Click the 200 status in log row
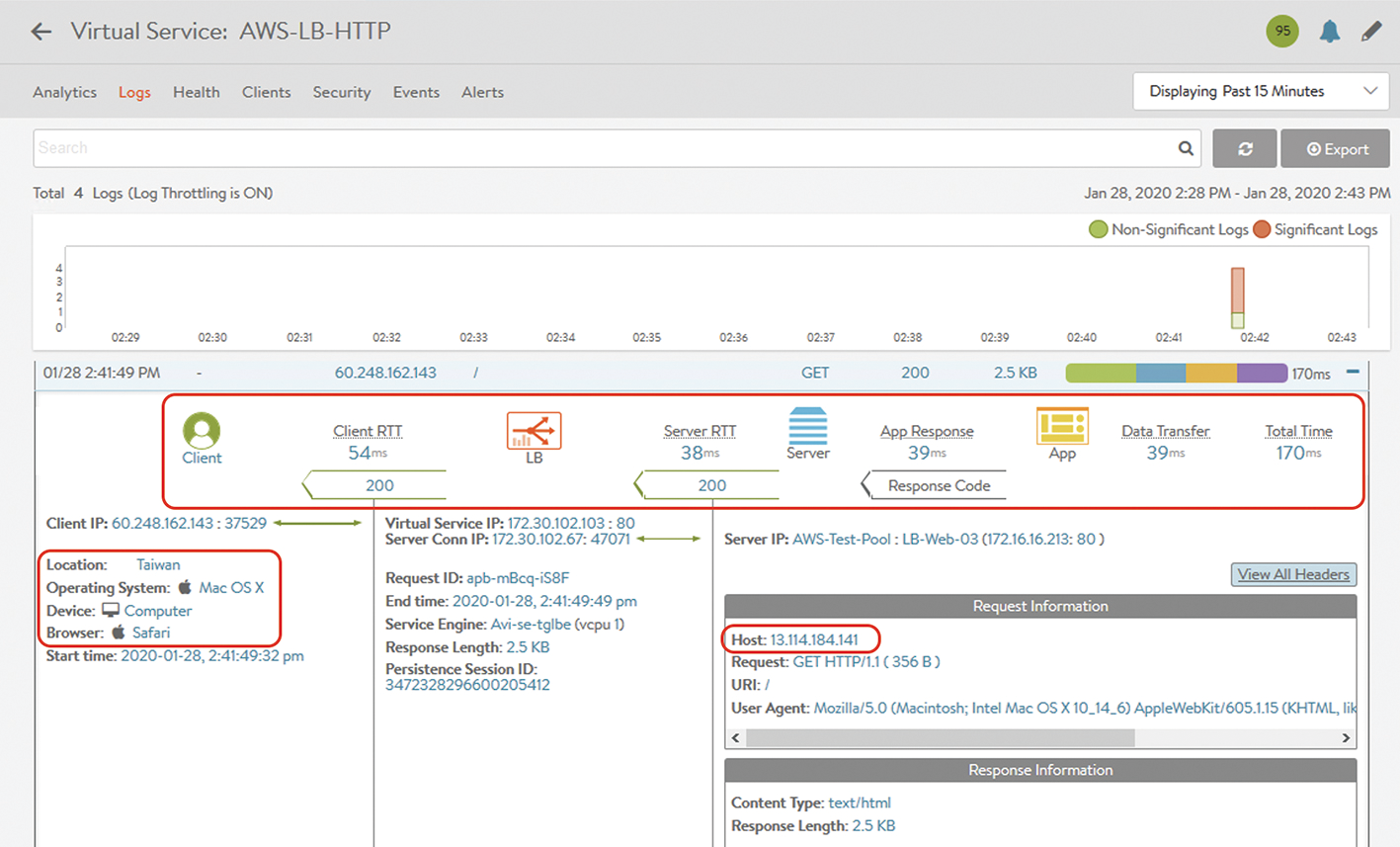The width and height of the screenshot is (1400, 847). click(x=915, y=373)
